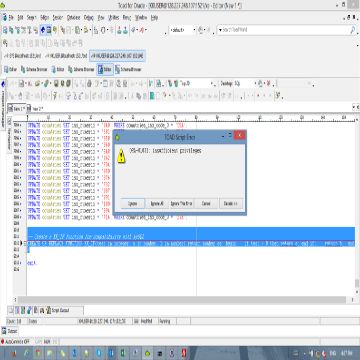
Task: Click the Search ToadWorld input field
Action: pyautogui.click(x=285, y=30)
